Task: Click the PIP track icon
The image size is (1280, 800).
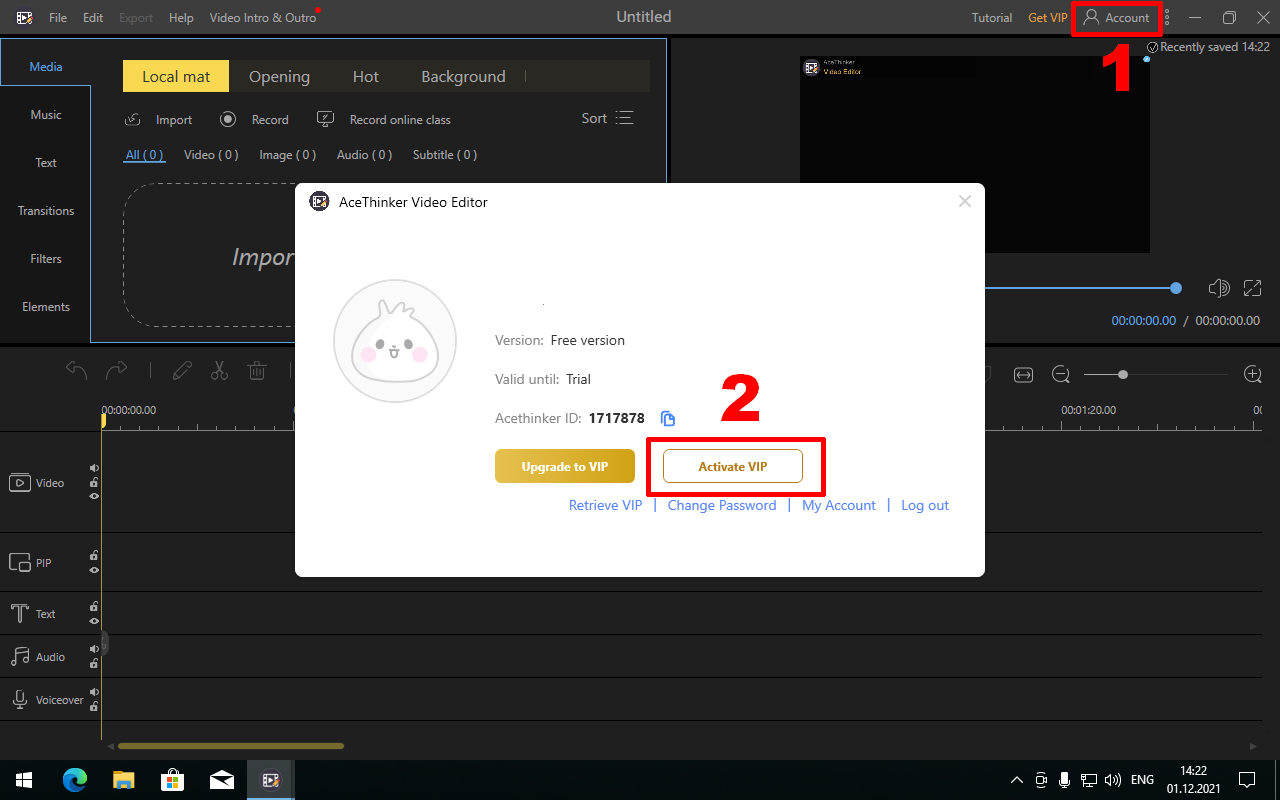Action: tap(20, 563)
